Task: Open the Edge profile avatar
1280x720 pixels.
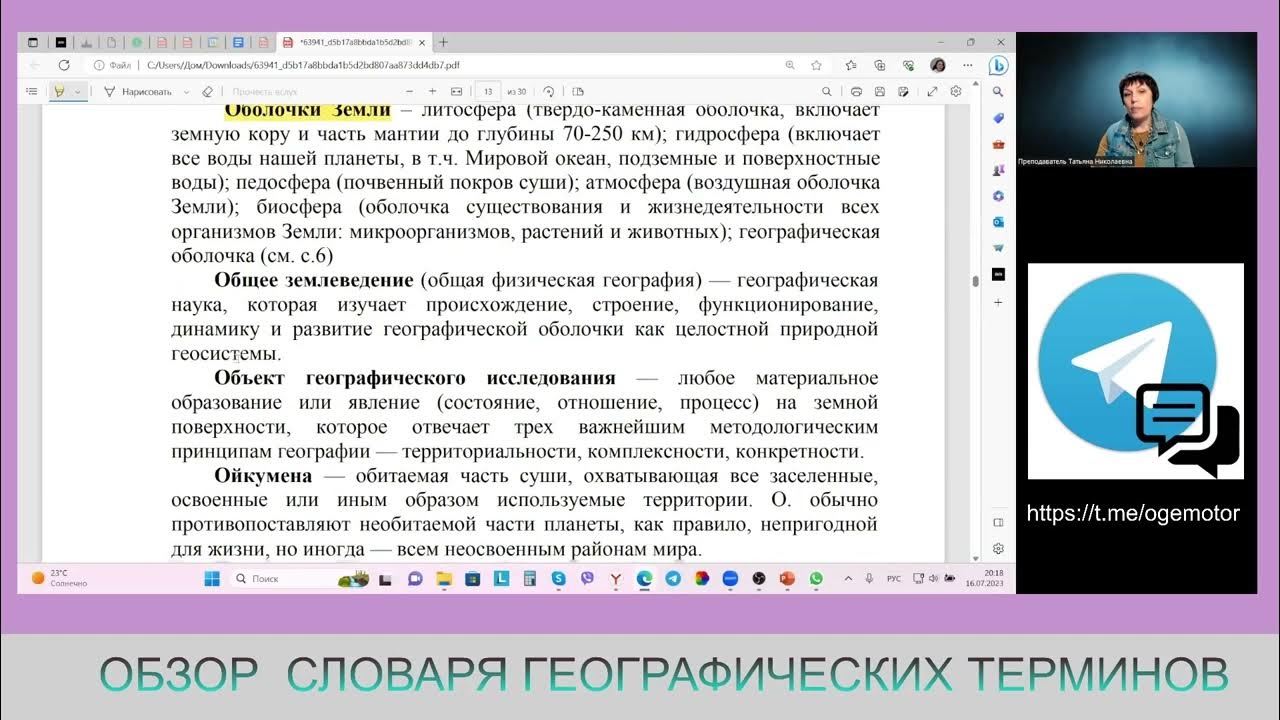Action: pyautogui.click(x=938, y=65)
